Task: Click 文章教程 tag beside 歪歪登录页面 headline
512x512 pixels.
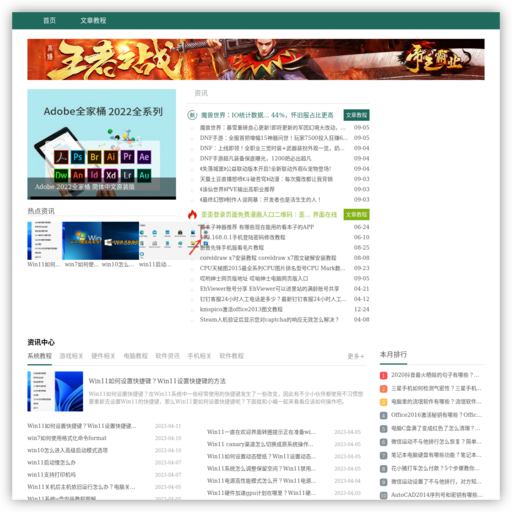Action: coord(356,214)
